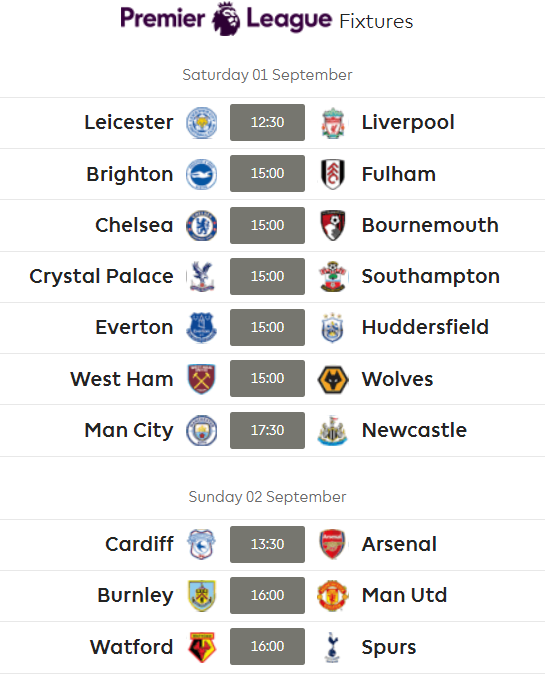Select the Watford badge icon

point(202,647)
